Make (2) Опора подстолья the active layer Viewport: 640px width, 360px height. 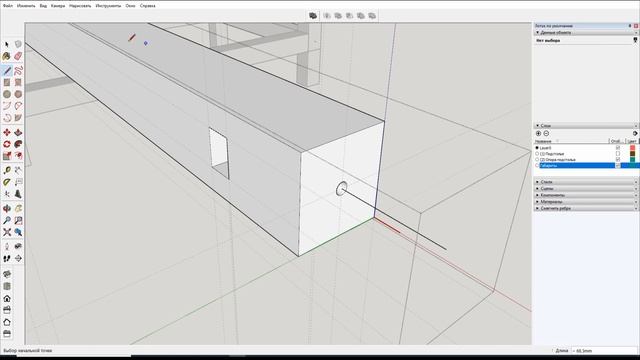pos(537,160)
